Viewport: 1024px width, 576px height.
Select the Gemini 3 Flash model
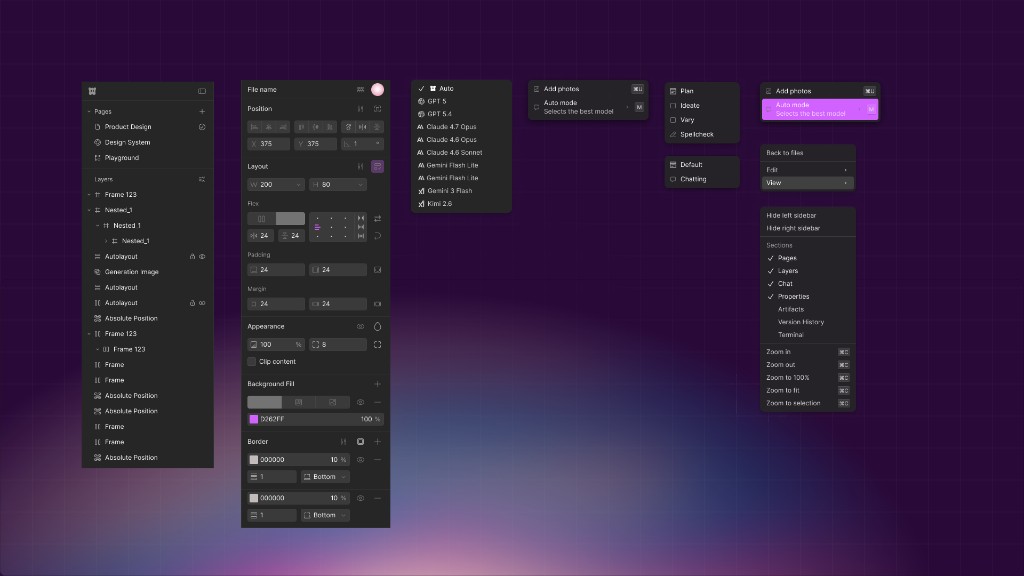[461, 191]
